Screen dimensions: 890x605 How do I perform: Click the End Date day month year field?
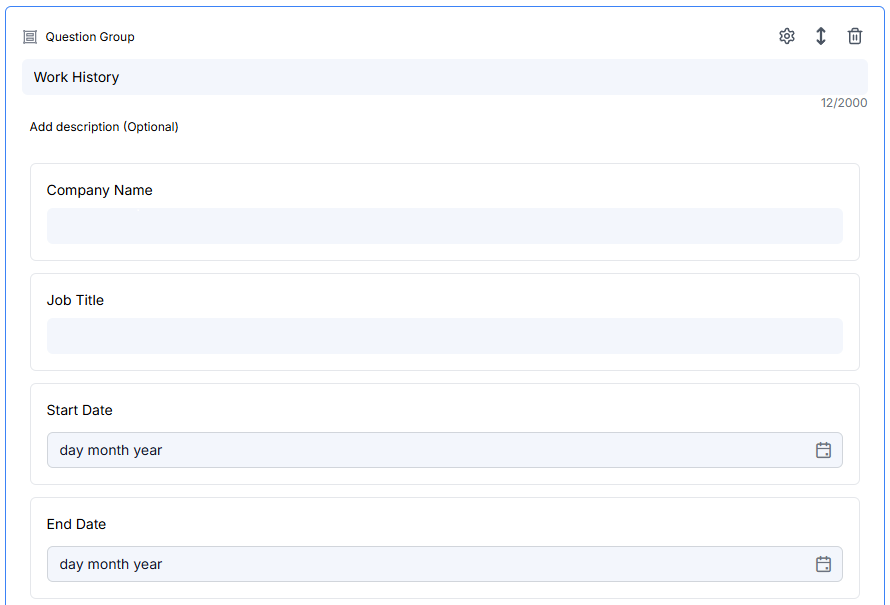click(x=400, y=564)
